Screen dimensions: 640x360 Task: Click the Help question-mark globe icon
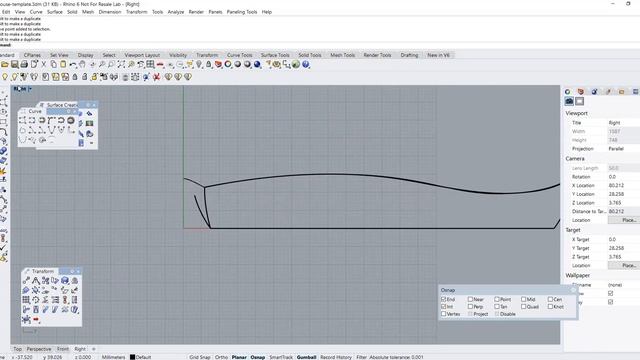pyautogui.click(x=306, y=64)
